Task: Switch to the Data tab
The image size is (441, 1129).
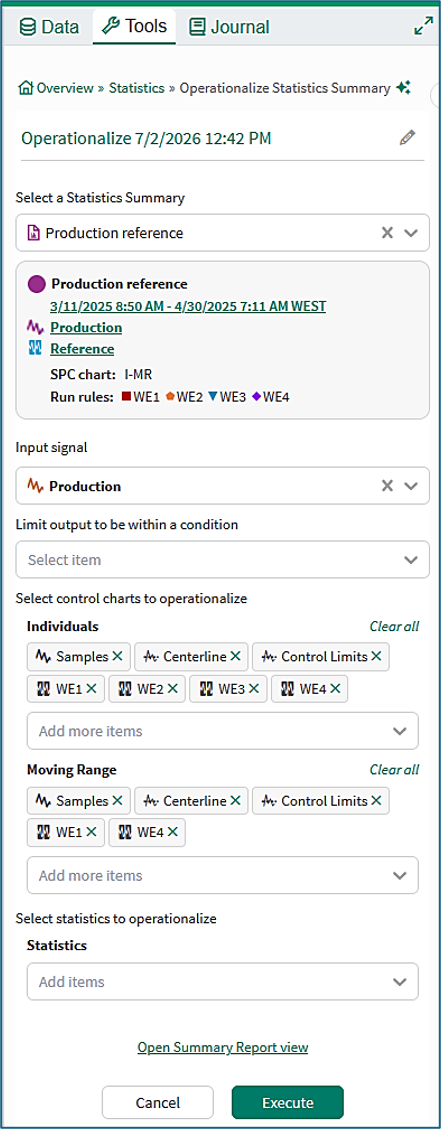Action: click(x=49, y=27)
